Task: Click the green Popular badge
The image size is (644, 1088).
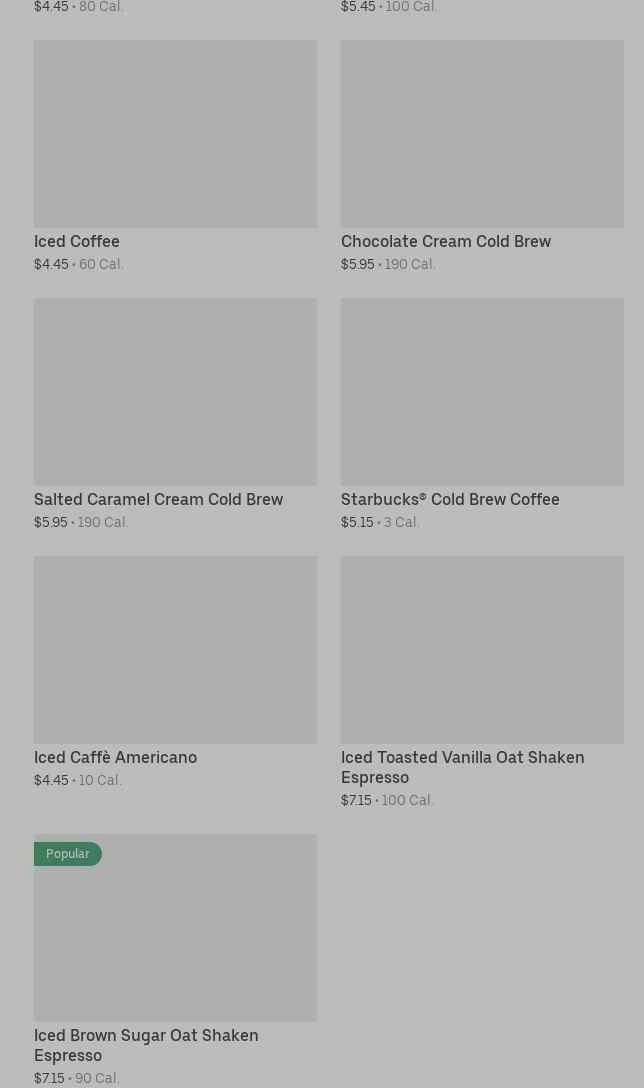Action: [68, 854]
